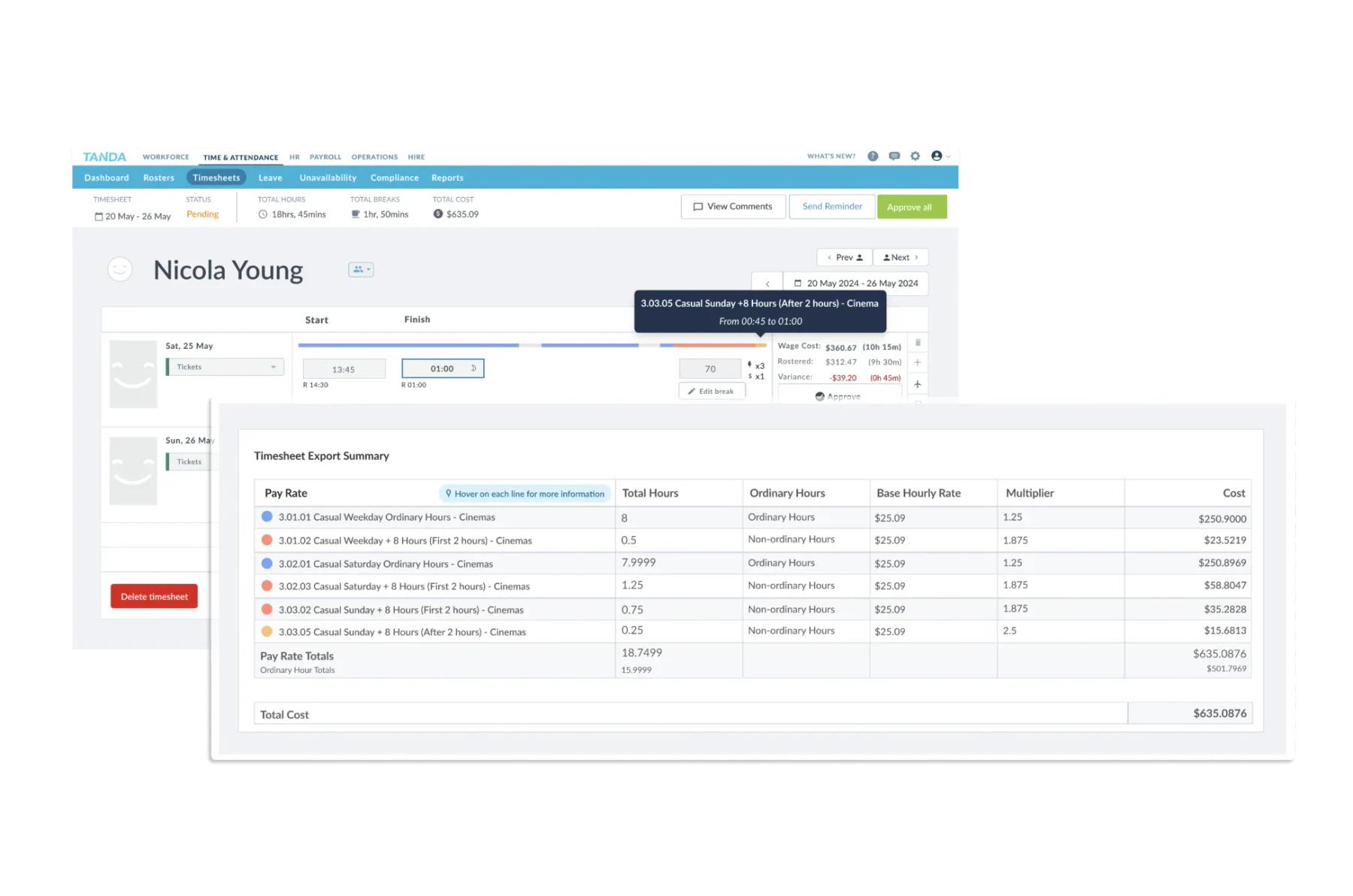Click the What's New link

point(831,156)
